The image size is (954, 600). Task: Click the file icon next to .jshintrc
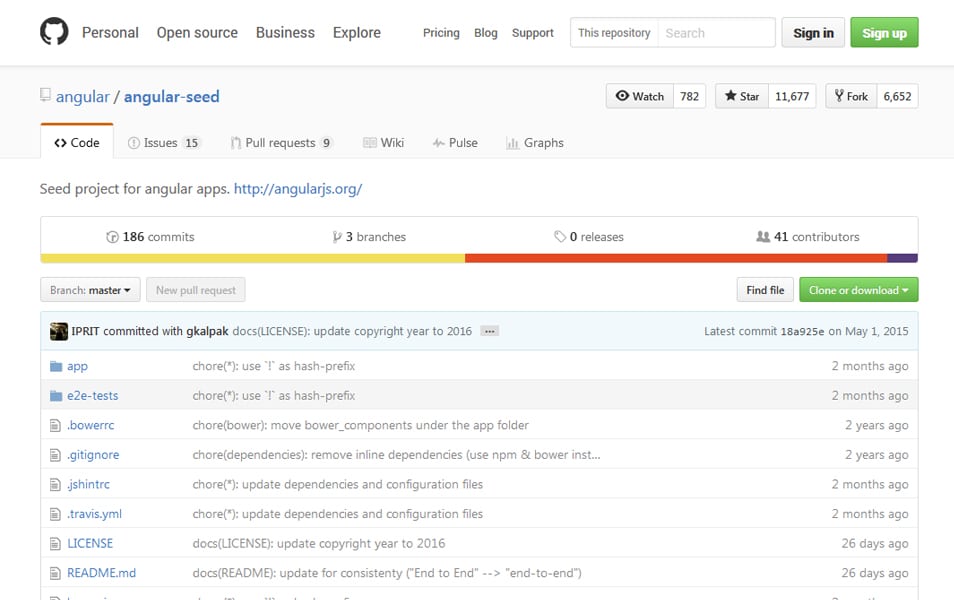pos(55,484)
